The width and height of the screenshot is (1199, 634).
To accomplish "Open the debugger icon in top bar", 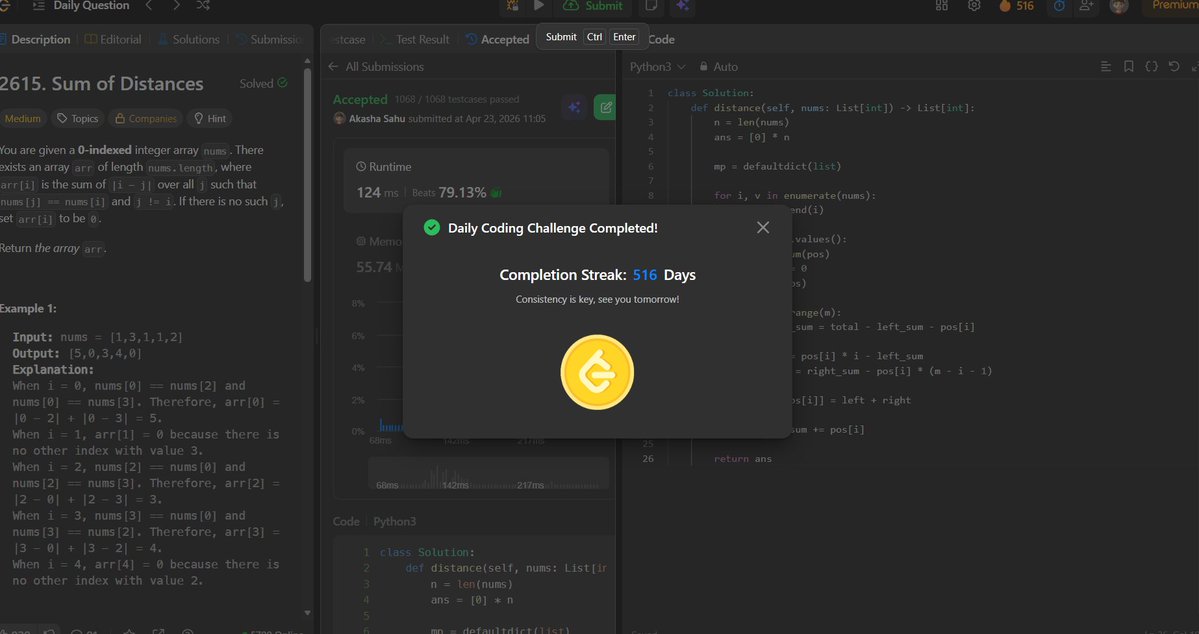I will pos(512,6).
